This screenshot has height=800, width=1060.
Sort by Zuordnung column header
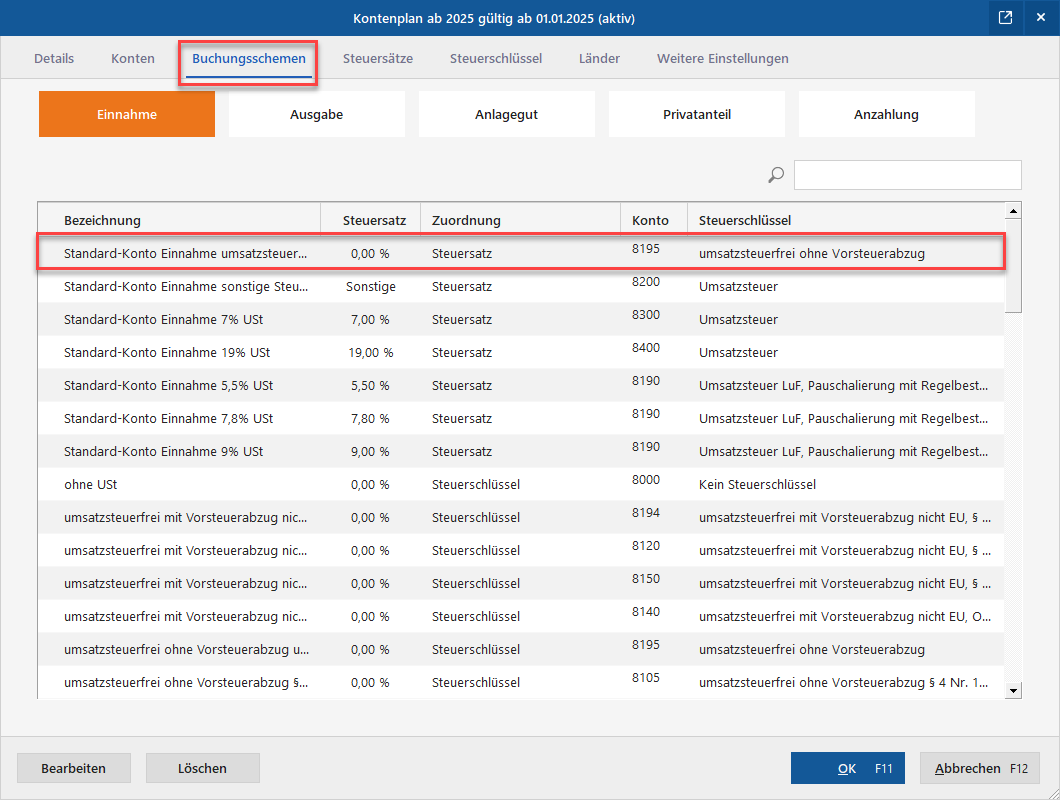521,220
